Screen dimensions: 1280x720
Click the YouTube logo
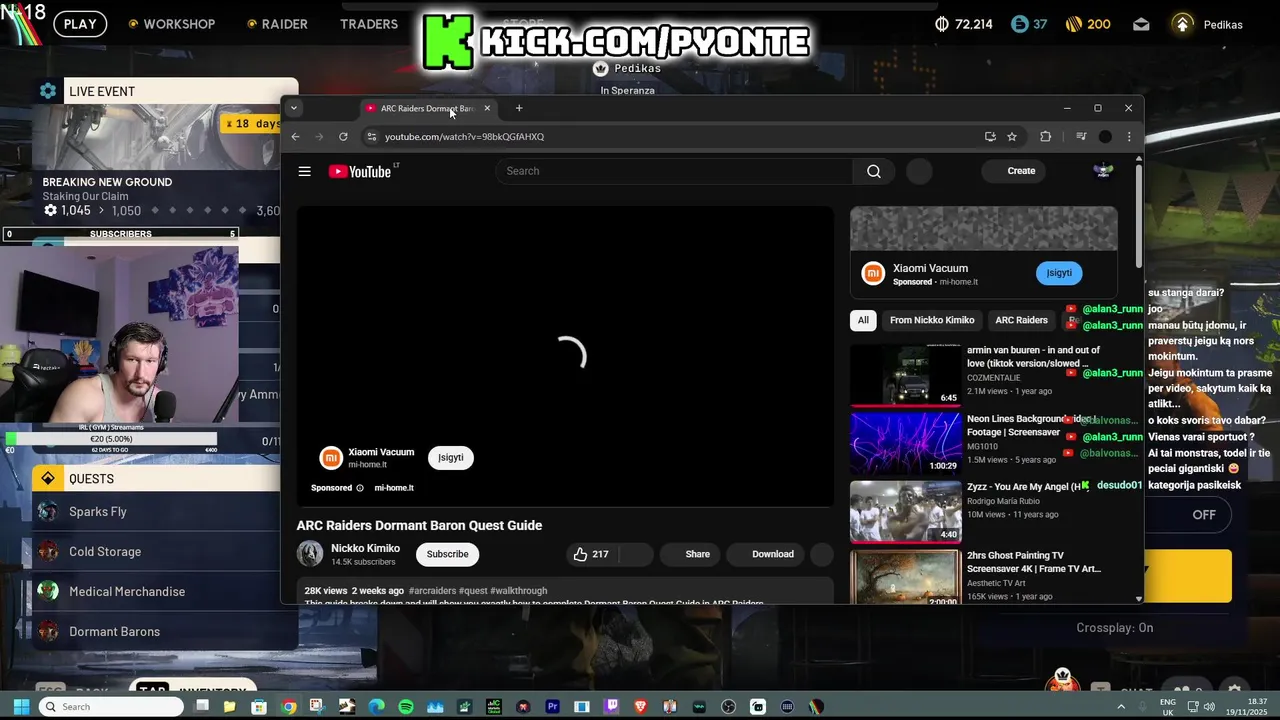pyautogui.click(x=360, y=171)
